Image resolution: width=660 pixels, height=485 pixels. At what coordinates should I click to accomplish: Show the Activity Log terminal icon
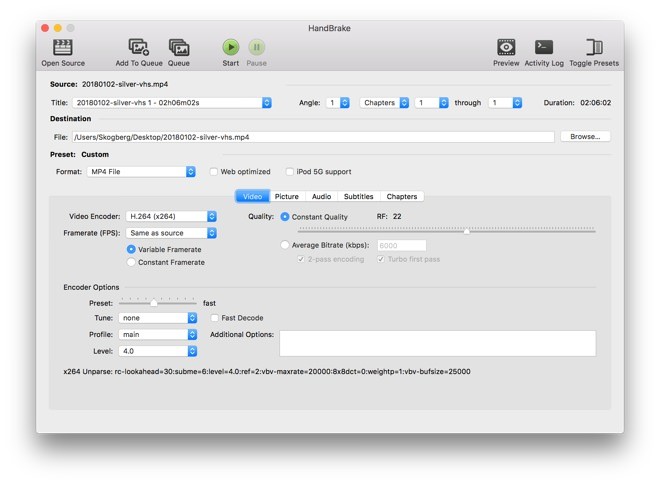point(544,47)
